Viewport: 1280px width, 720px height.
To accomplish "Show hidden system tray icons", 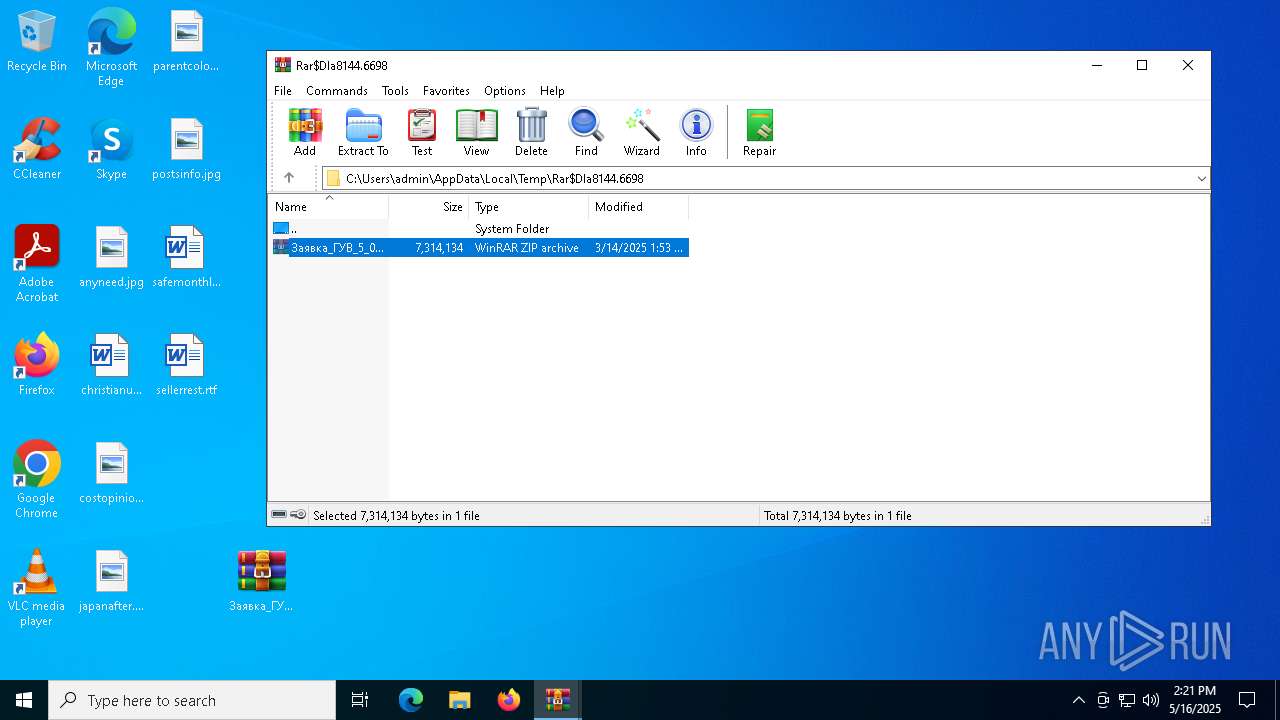I will (x=1078, y=700).
